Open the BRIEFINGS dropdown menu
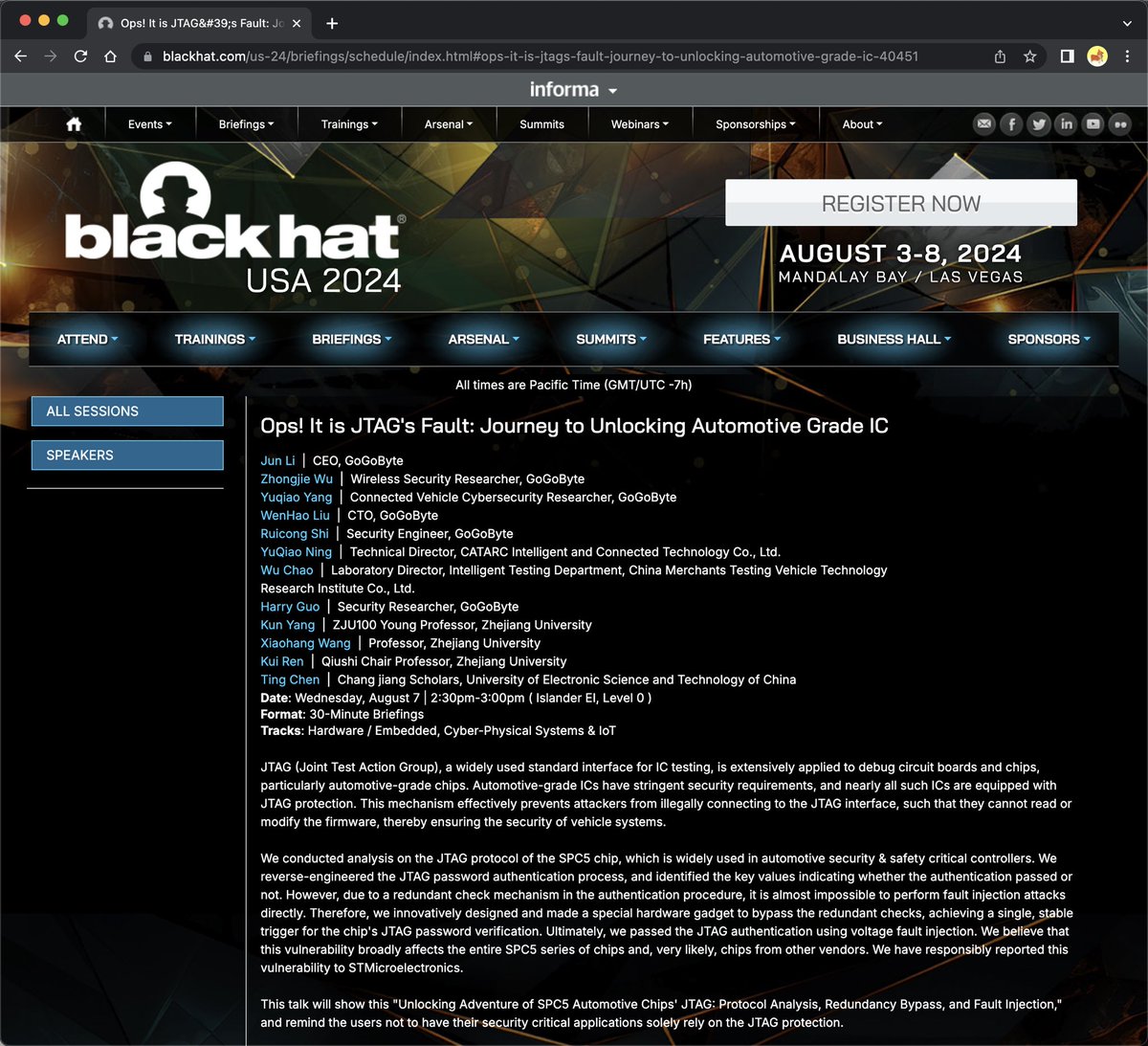This screenshot has width=1148, height=1046. (x=351, y=339)
